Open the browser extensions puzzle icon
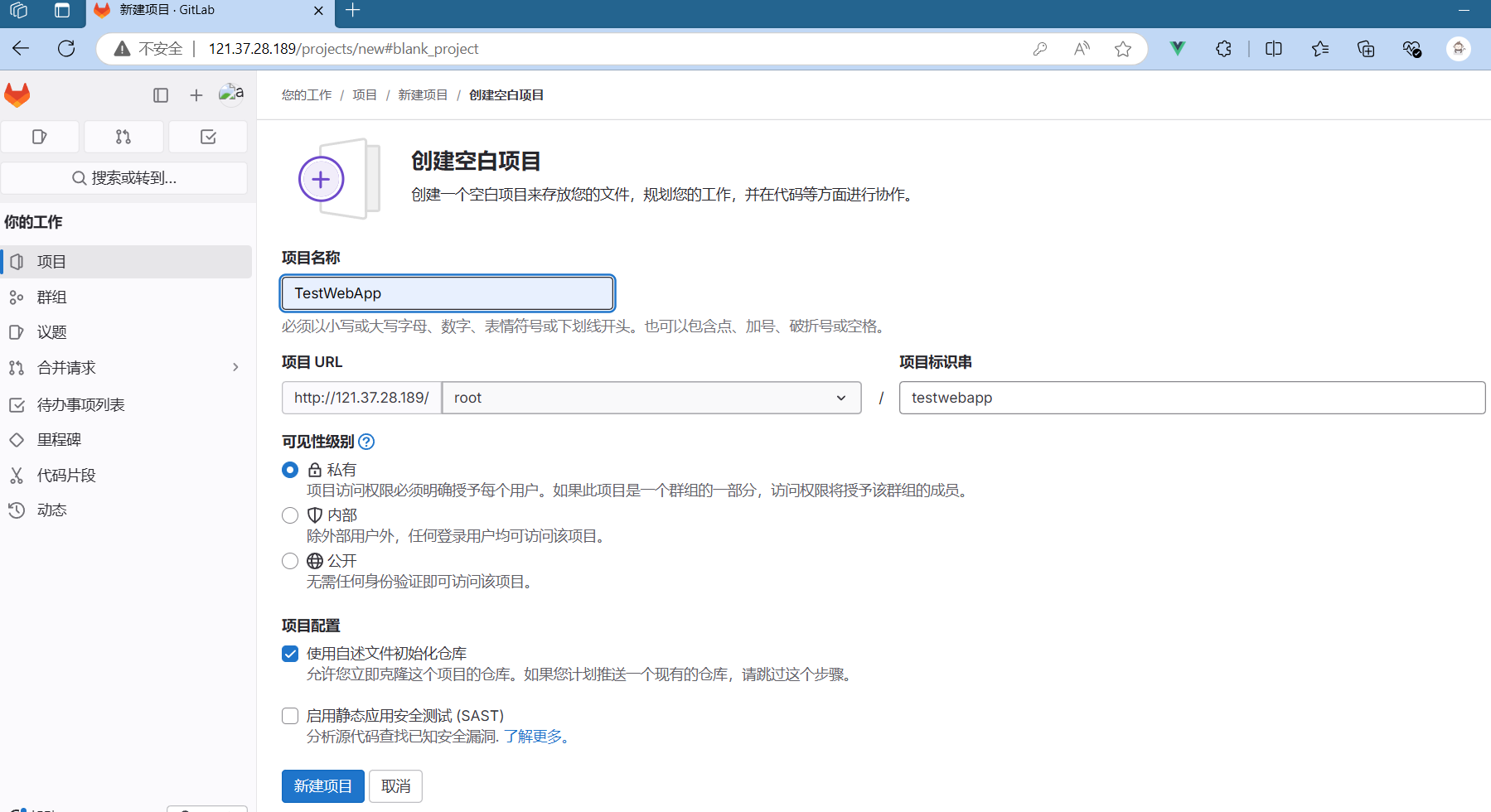The height and width of the screenshot is (812, 1491). tap(1223, 49)
